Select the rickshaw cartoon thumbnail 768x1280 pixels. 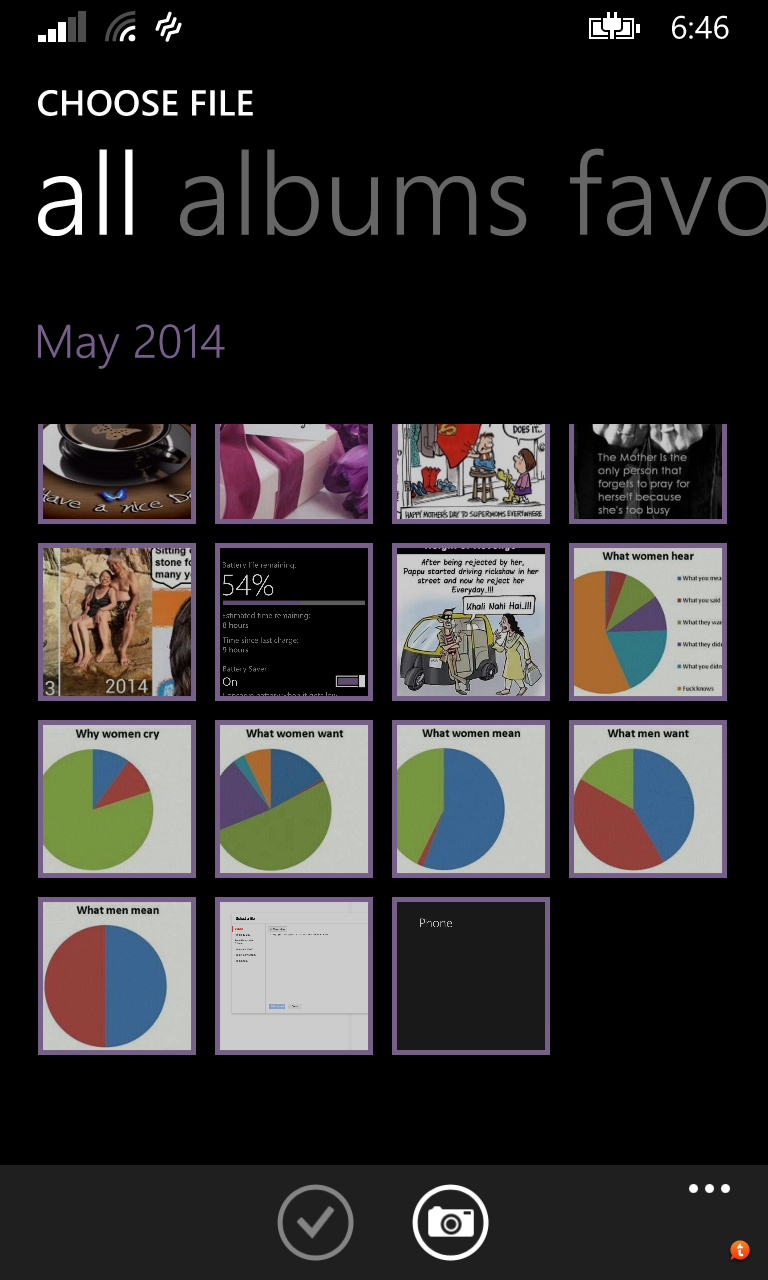coord(471,622)
